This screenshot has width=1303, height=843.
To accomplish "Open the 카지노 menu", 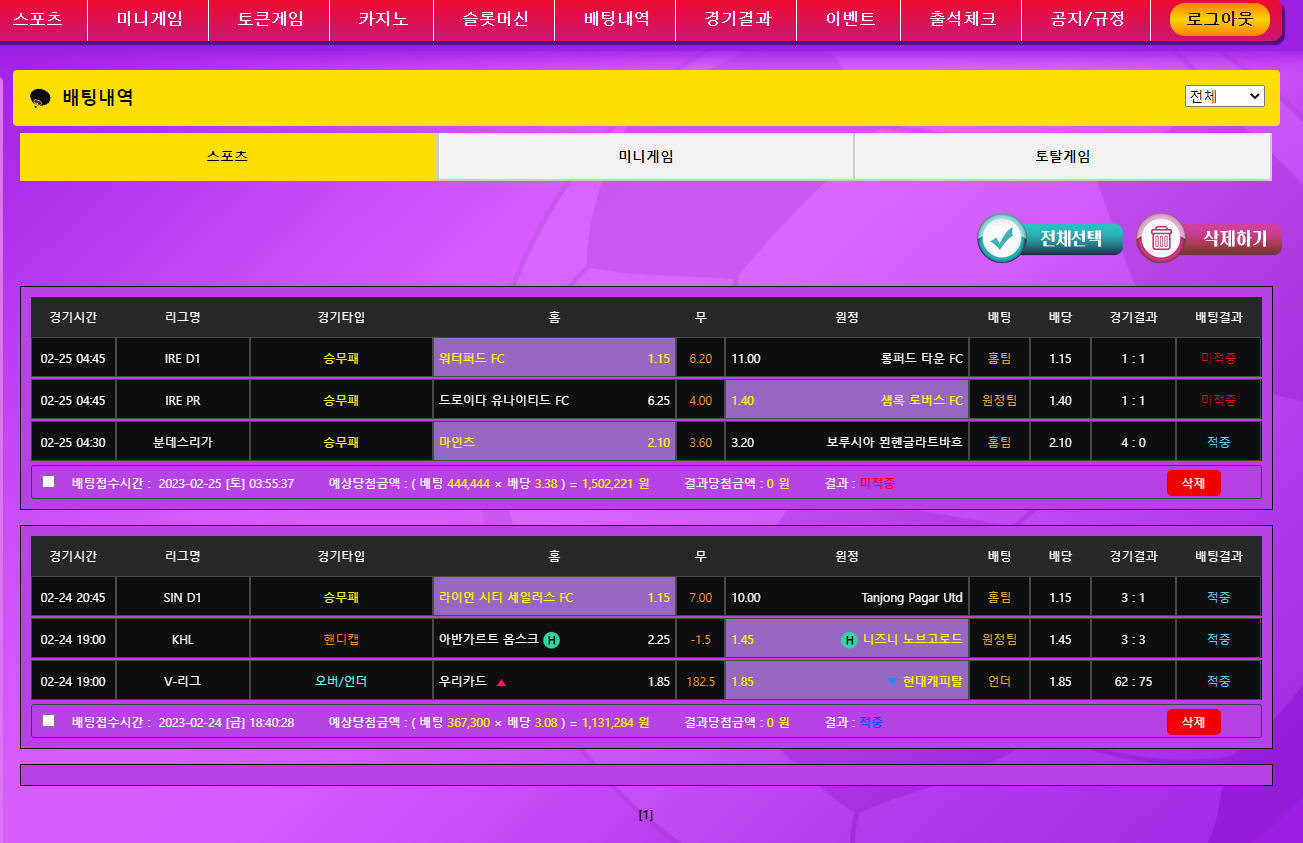I will coord(383,19).
